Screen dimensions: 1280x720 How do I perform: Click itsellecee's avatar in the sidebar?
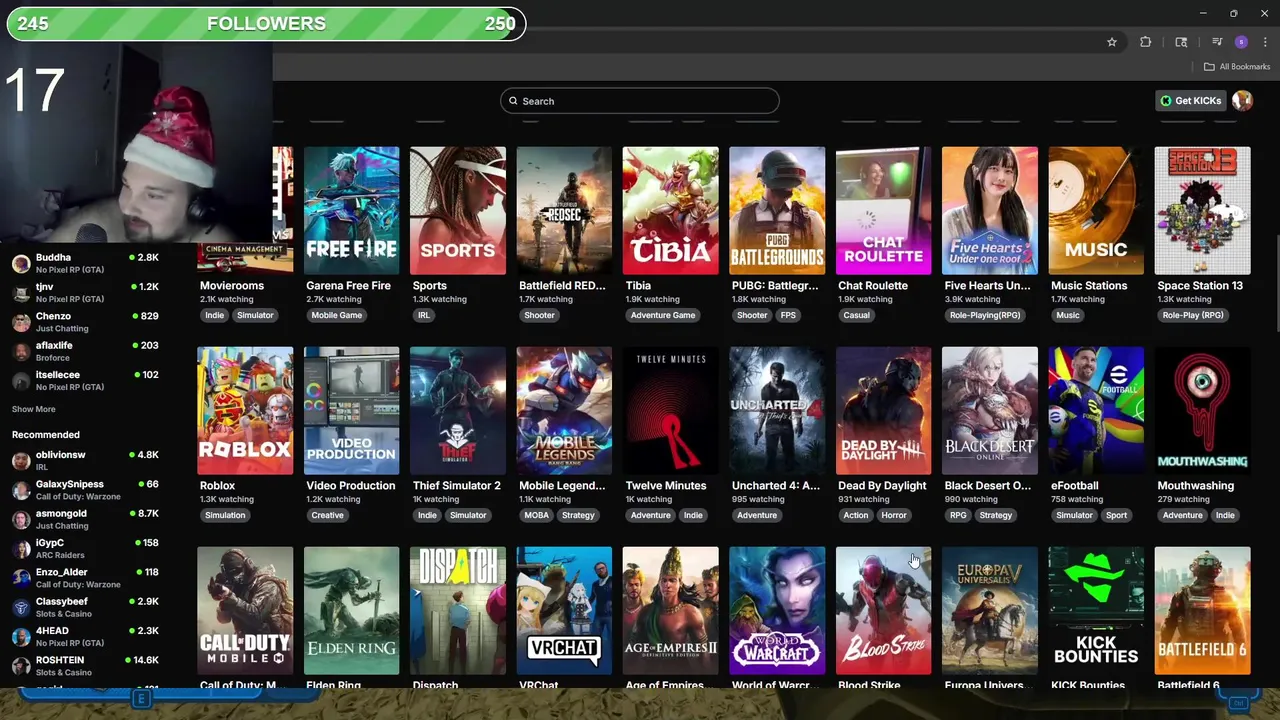pyautogui.click(x=21, y=380)
